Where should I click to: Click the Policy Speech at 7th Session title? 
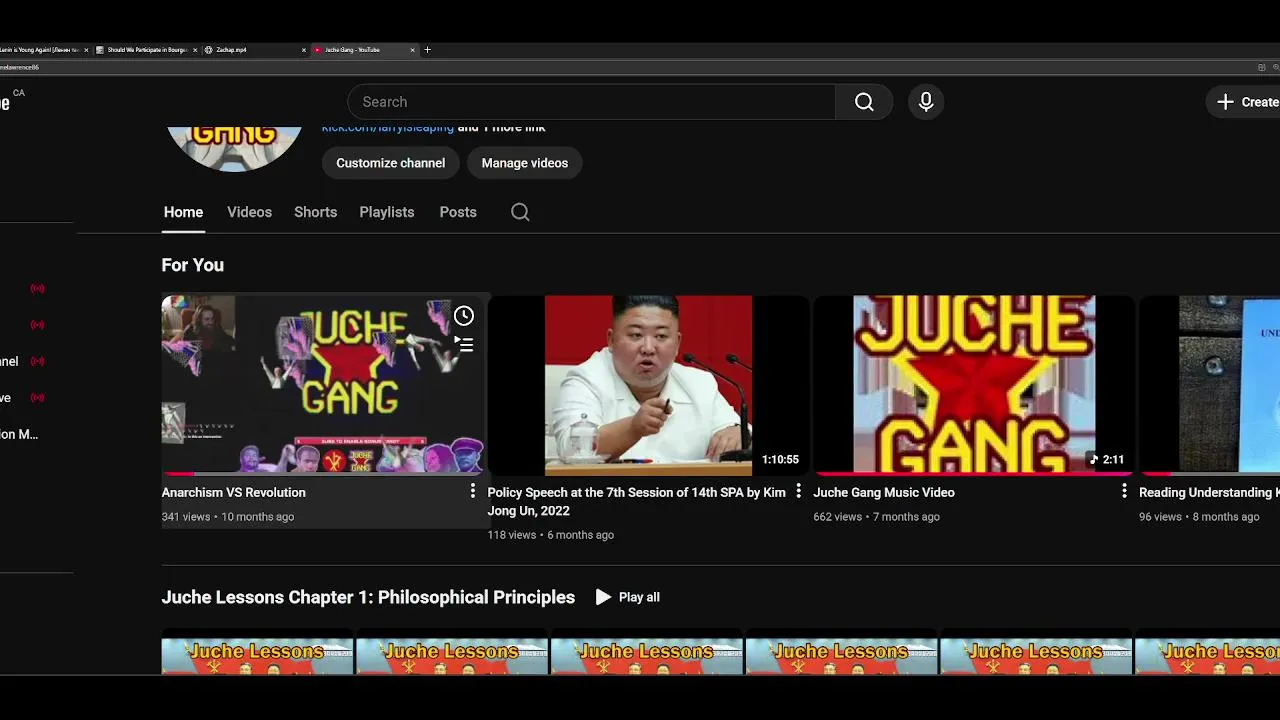pyautogui.click(x=636, y=501)
